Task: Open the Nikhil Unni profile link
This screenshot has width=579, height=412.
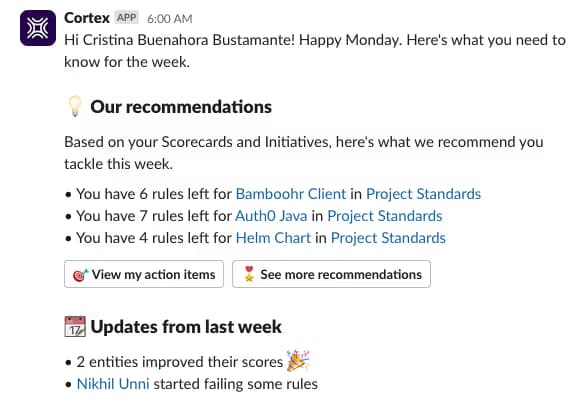Action: [x=113, y=384]
